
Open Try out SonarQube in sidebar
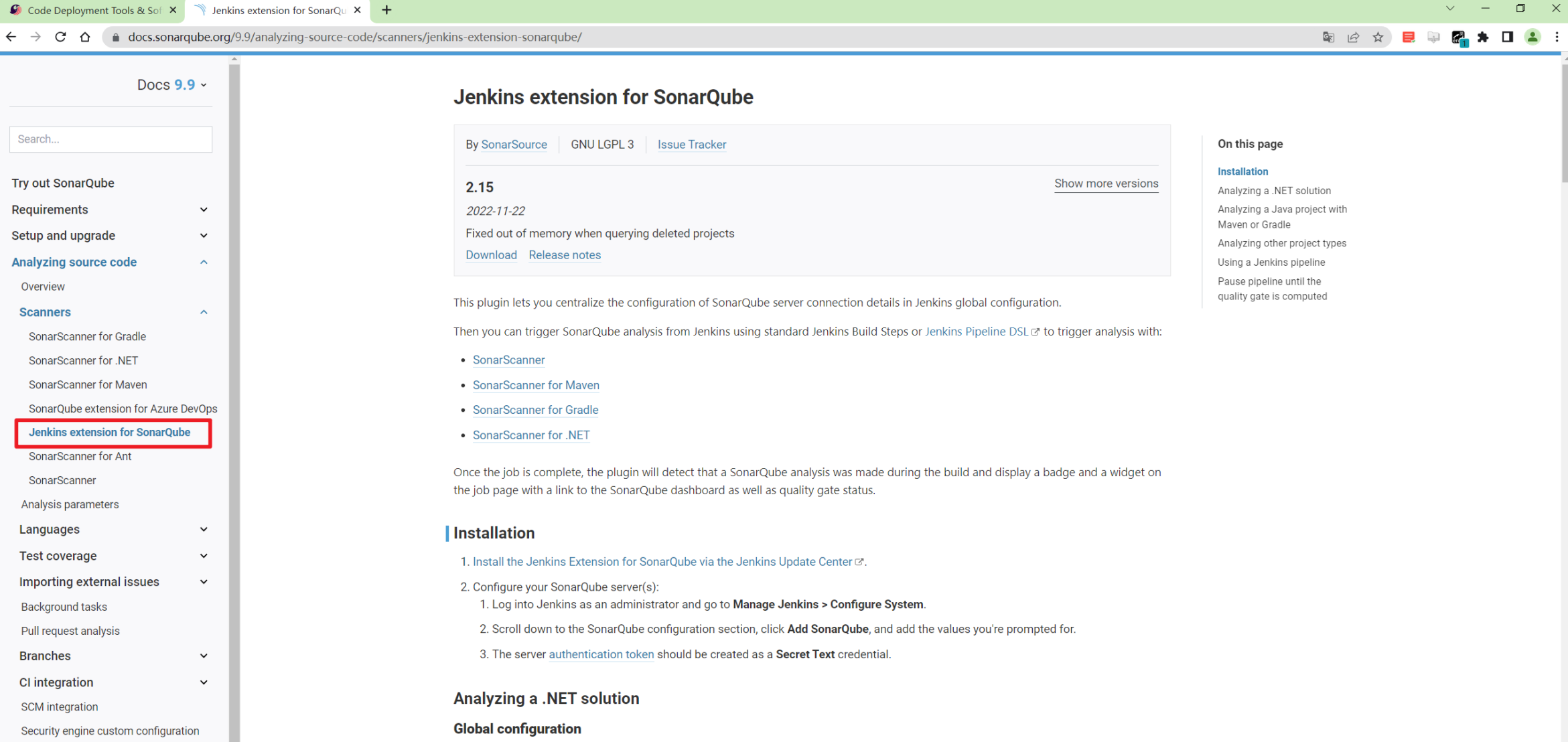click(x=63, y=183)
